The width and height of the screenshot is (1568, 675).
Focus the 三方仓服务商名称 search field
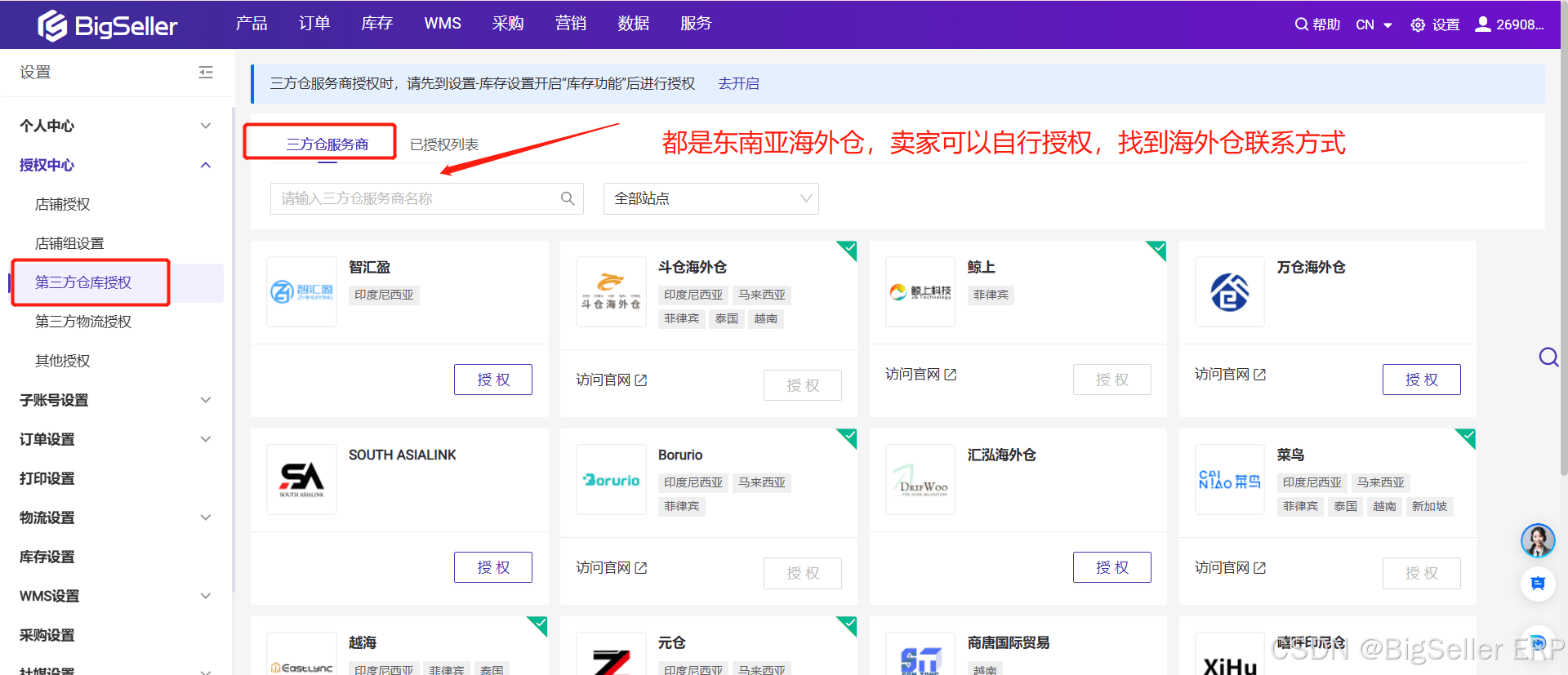[x=427, y=198]
